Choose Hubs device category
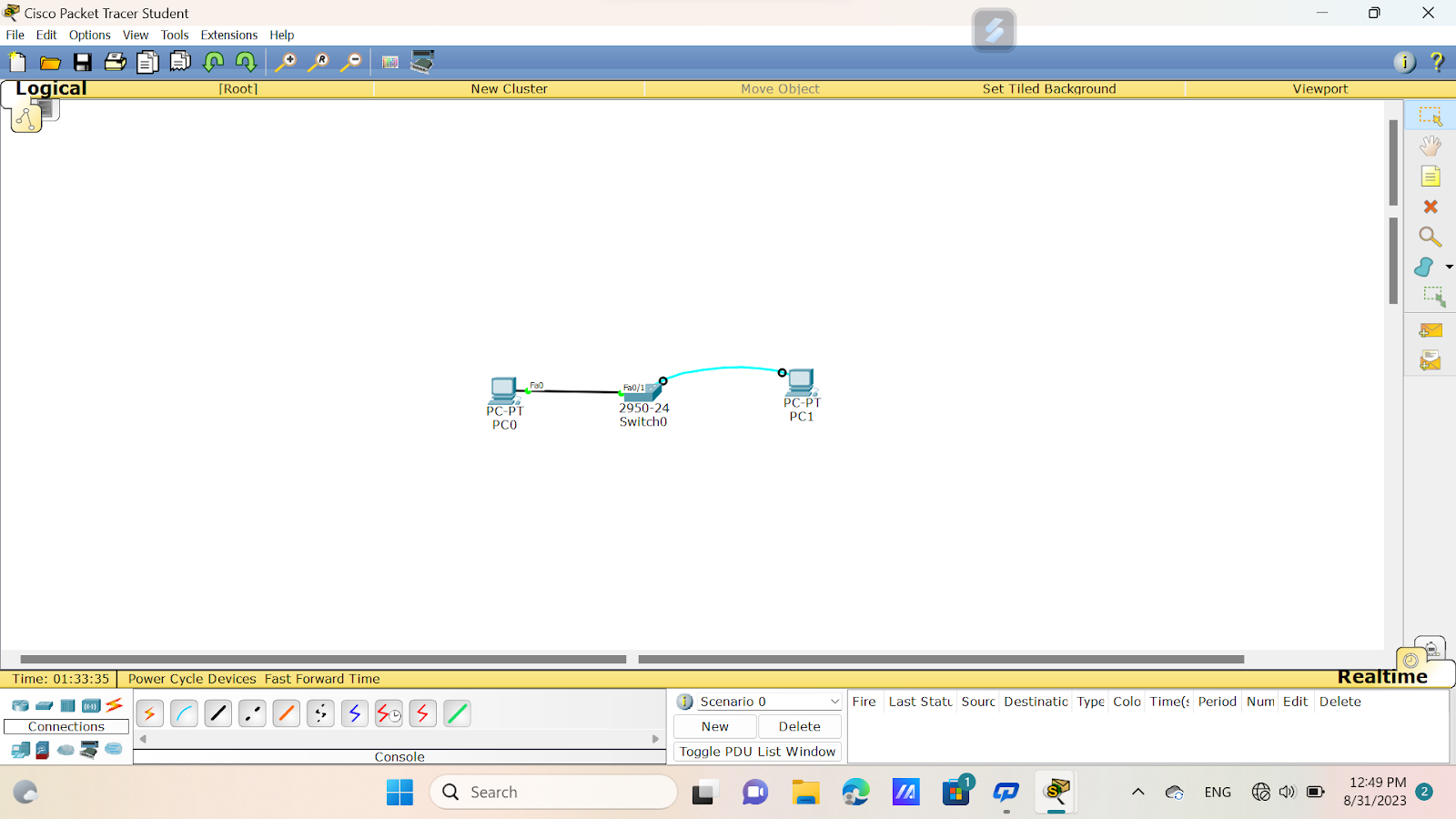 coord(67,705)
